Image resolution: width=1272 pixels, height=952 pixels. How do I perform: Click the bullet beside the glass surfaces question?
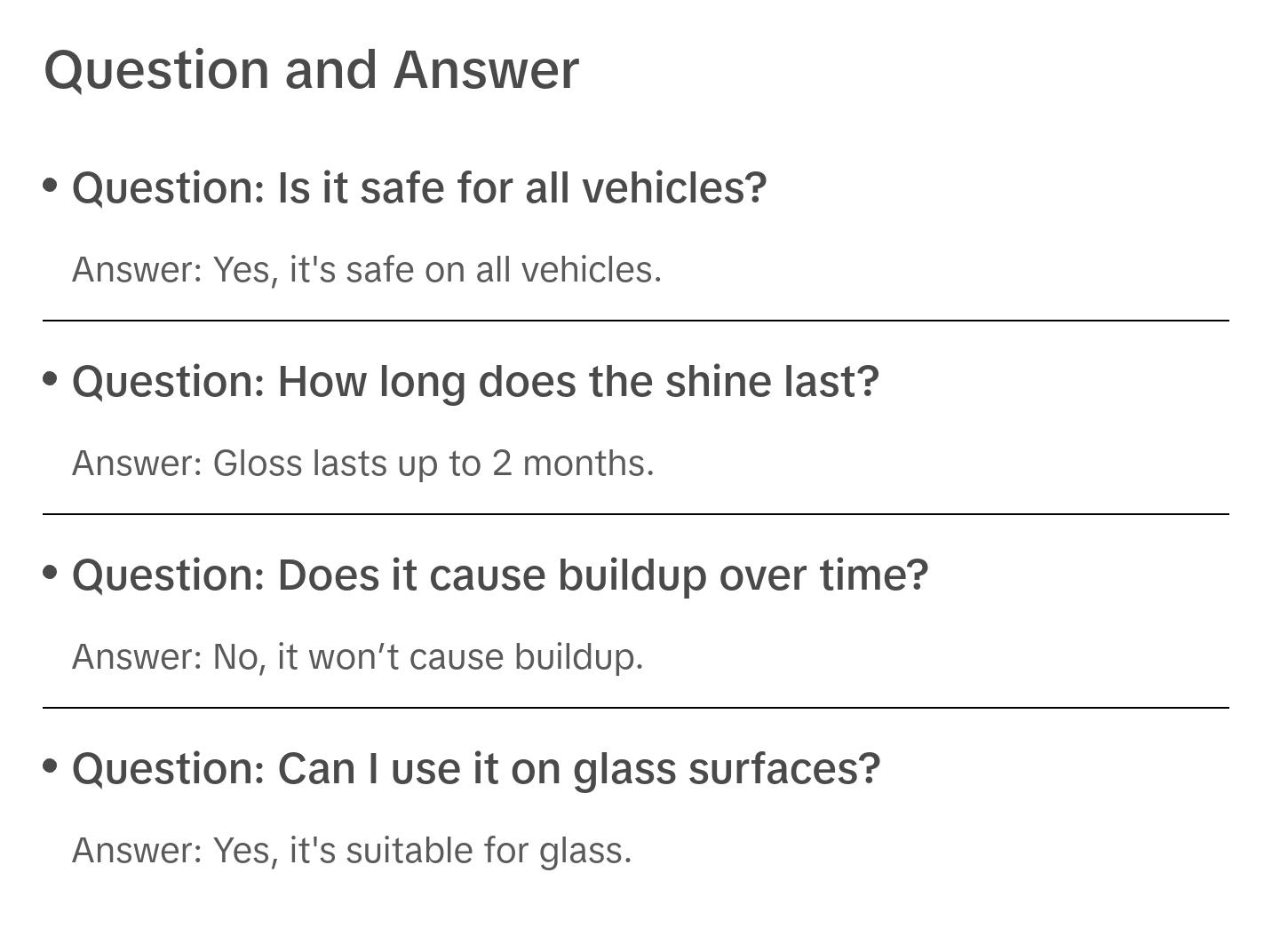coord(51,766)
